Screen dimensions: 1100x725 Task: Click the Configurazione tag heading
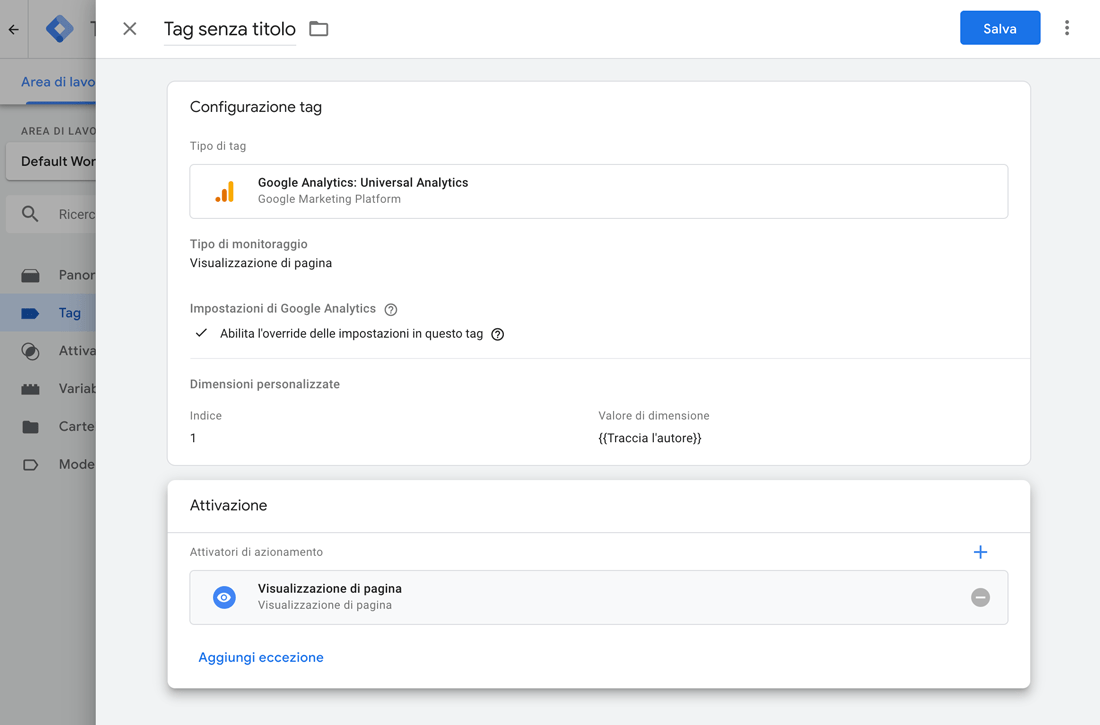(x=256, y=107)
